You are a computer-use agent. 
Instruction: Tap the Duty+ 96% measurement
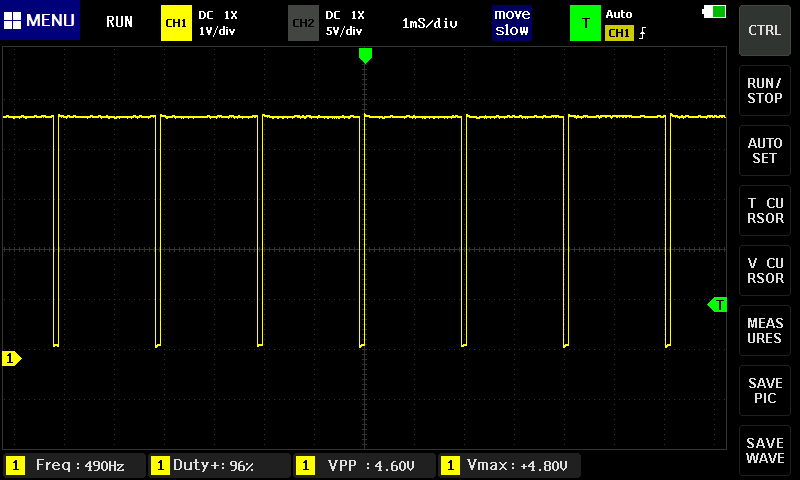point(219,465)
